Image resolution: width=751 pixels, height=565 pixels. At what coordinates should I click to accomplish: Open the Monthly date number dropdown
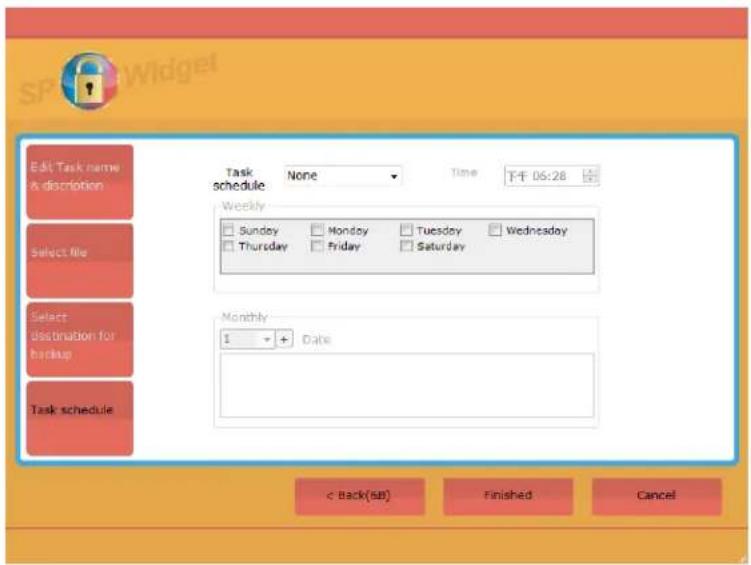[247, 339]
